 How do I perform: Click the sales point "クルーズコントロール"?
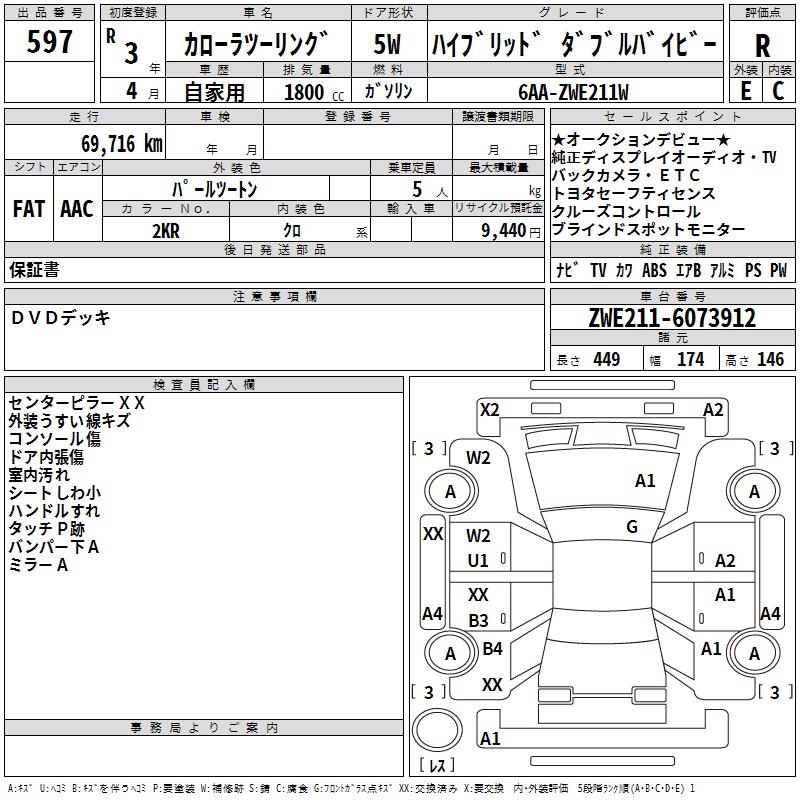point(626,211)
